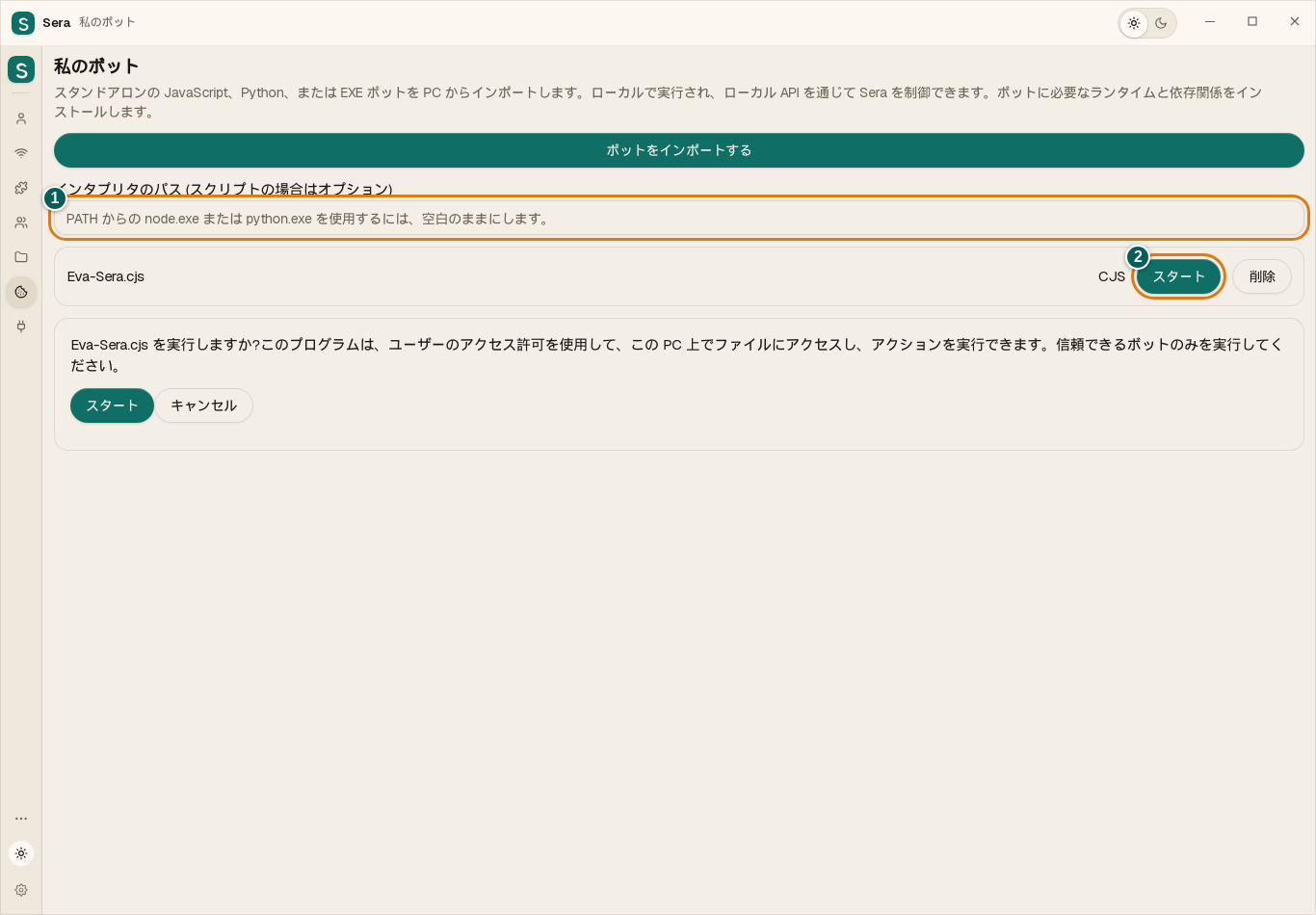
Task: Click the Sera logo in the title bar
Action: coord(22,22)
